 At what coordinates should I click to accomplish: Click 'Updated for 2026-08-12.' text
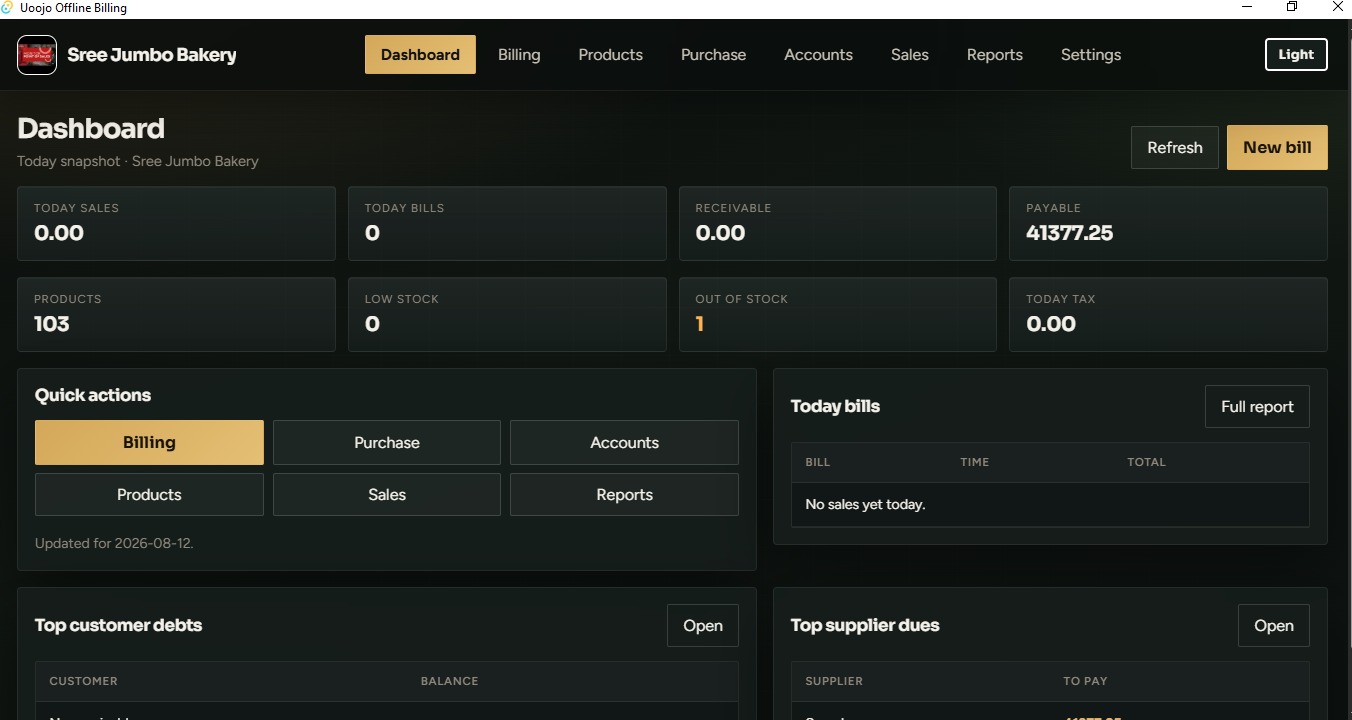click(x=114, y=543)
